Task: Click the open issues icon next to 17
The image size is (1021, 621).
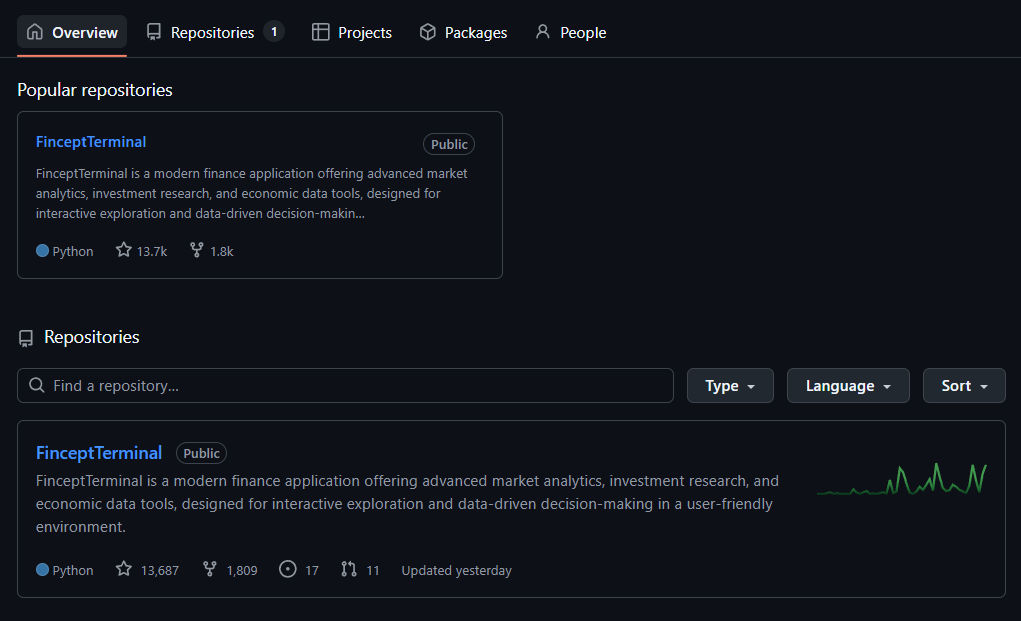Action: tap(287, 569)
